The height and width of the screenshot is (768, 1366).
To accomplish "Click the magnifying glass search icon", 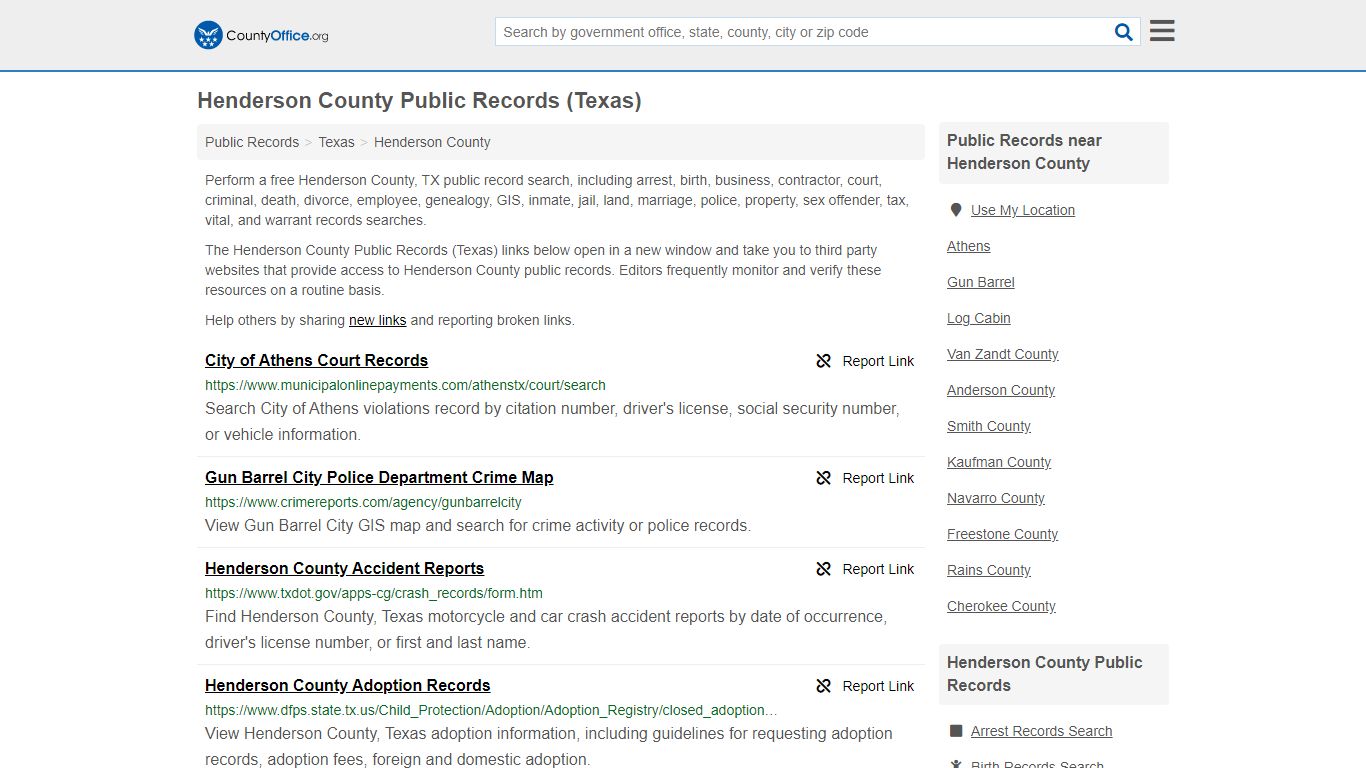I will pos(1123,31).
